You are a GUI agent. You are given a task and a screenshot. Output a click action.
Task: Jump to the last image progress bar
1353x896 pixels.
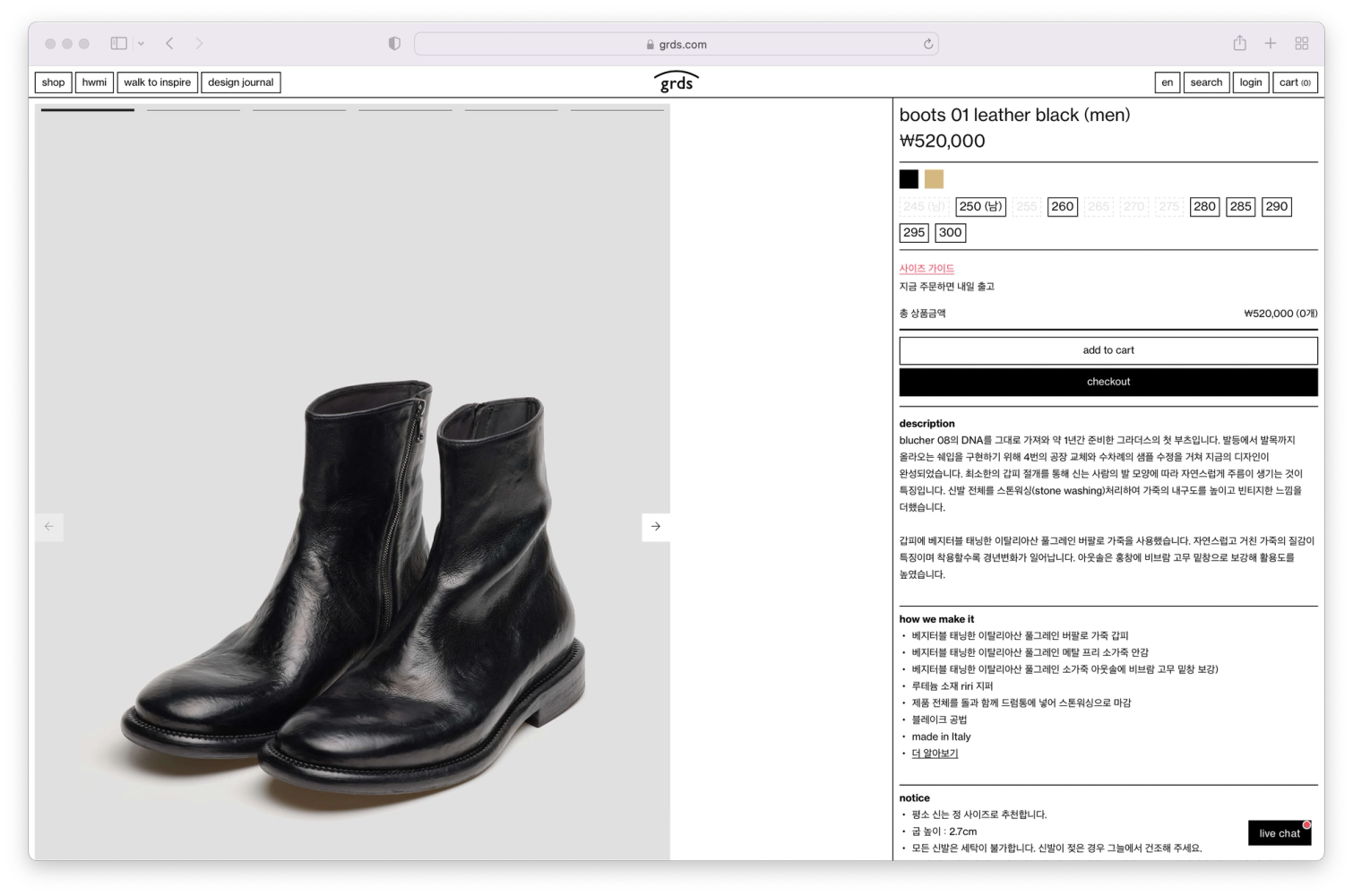click(617, 110)
